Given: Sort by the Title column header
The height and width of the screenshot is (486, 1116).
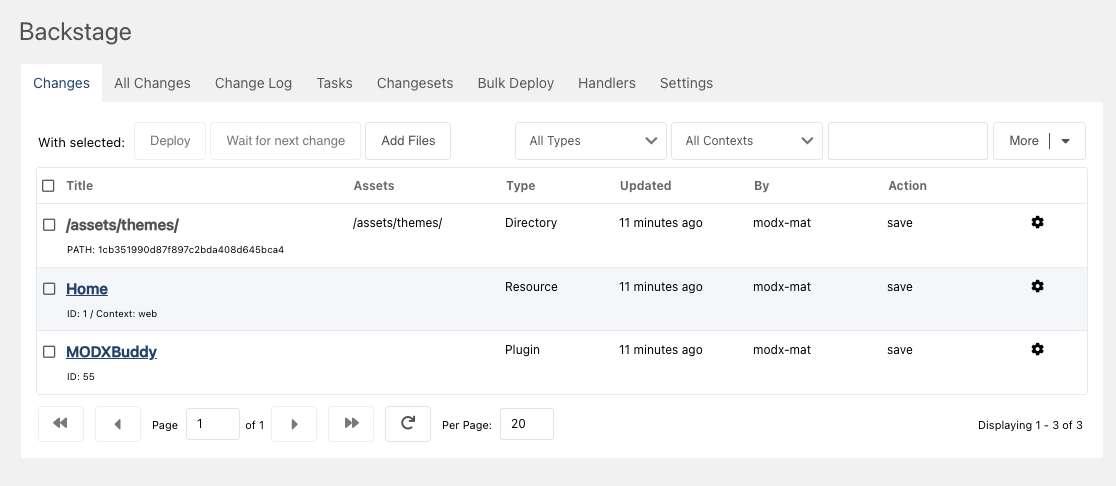Looking at the screenshot, I should click(x=80, y=186).
